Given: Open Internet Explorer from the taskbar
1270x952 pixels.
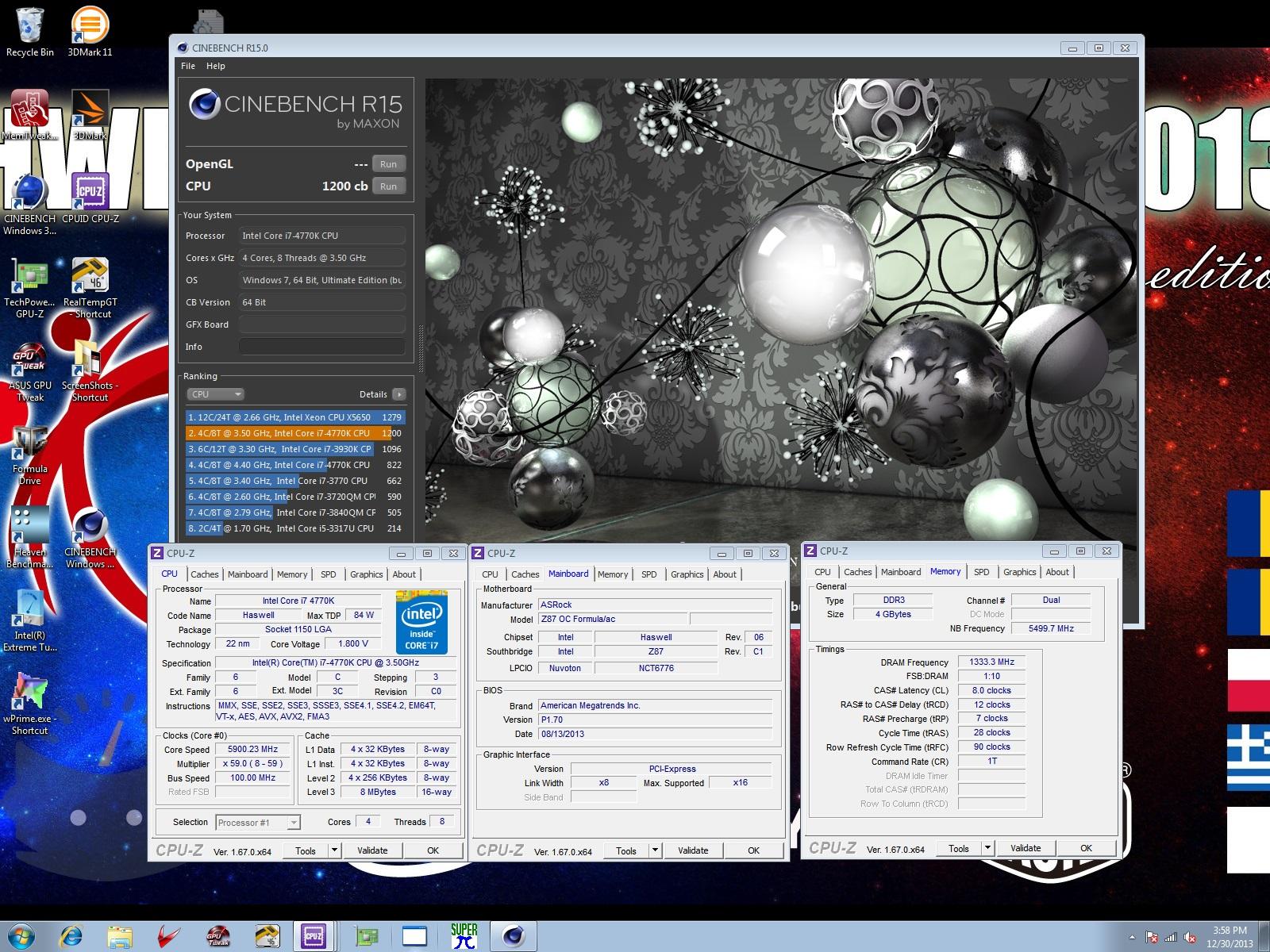Looking at the screenshot, I should [71, 936].
